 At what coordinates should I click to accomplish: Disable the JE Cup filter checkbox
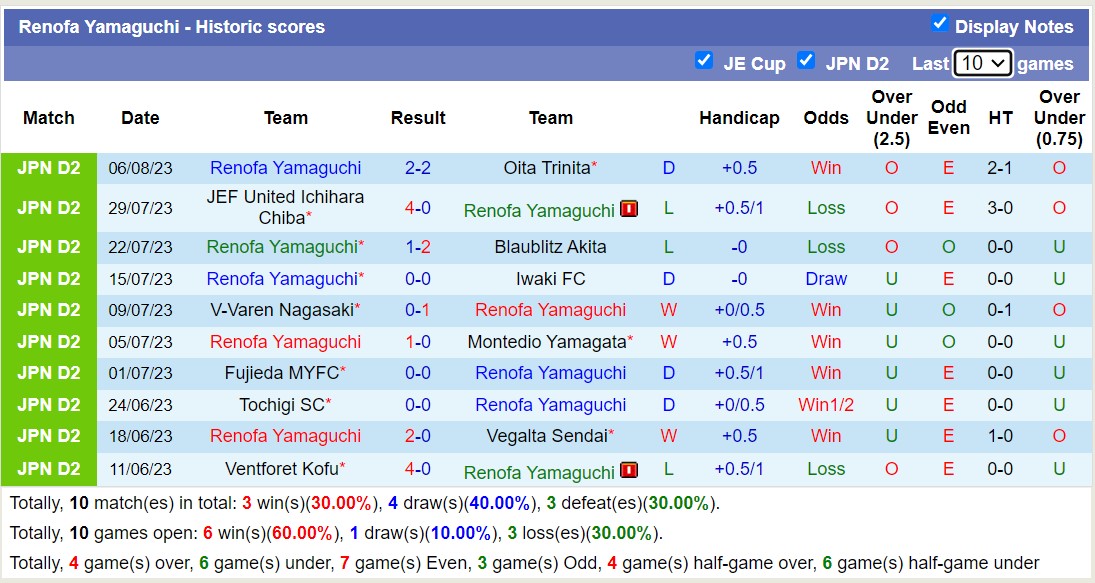pyautogui.click(x=704, y=61)
